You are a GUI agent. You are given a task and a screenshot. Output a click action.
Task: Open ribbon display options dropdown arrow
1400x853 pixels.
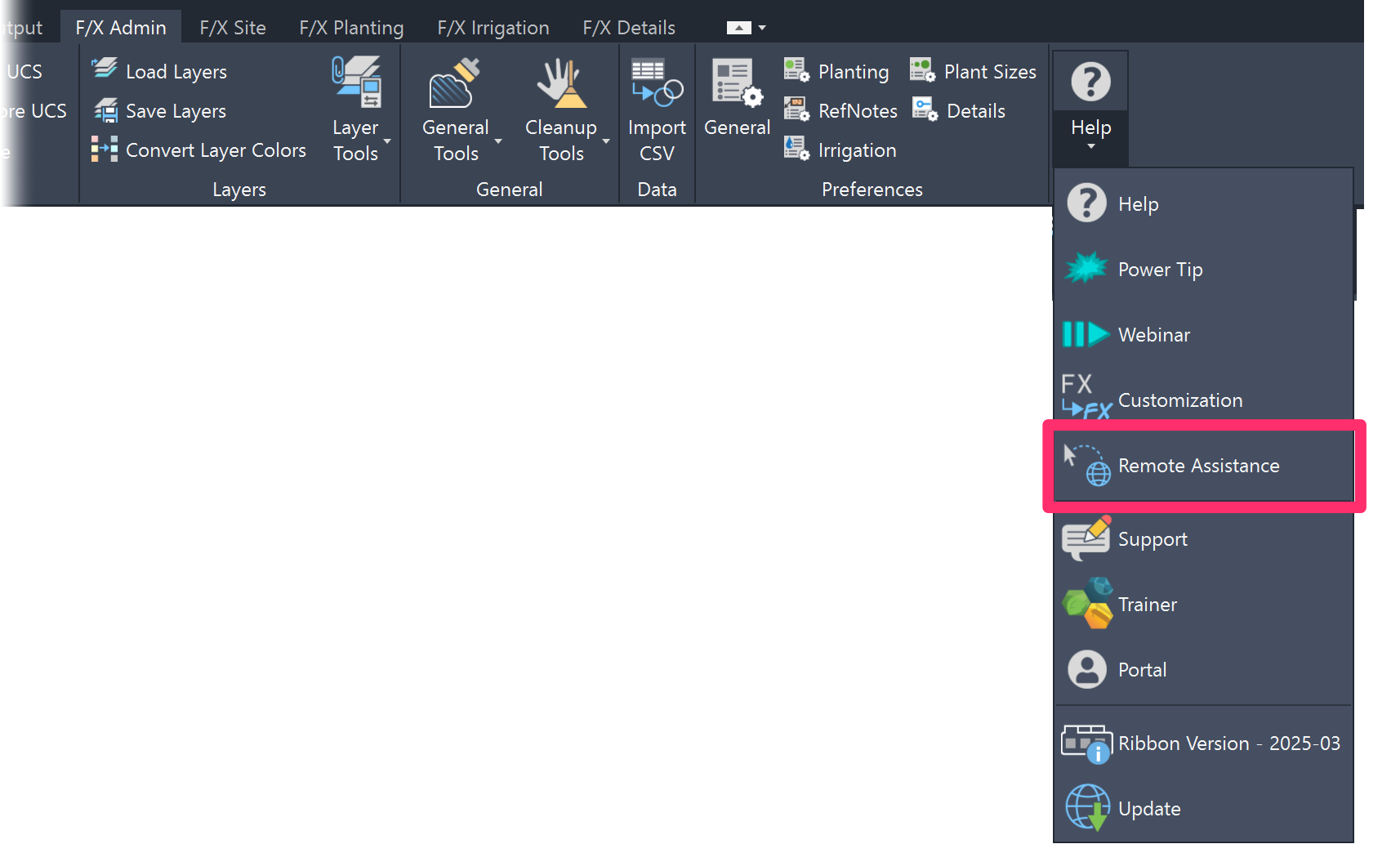(x=762, y=28)
